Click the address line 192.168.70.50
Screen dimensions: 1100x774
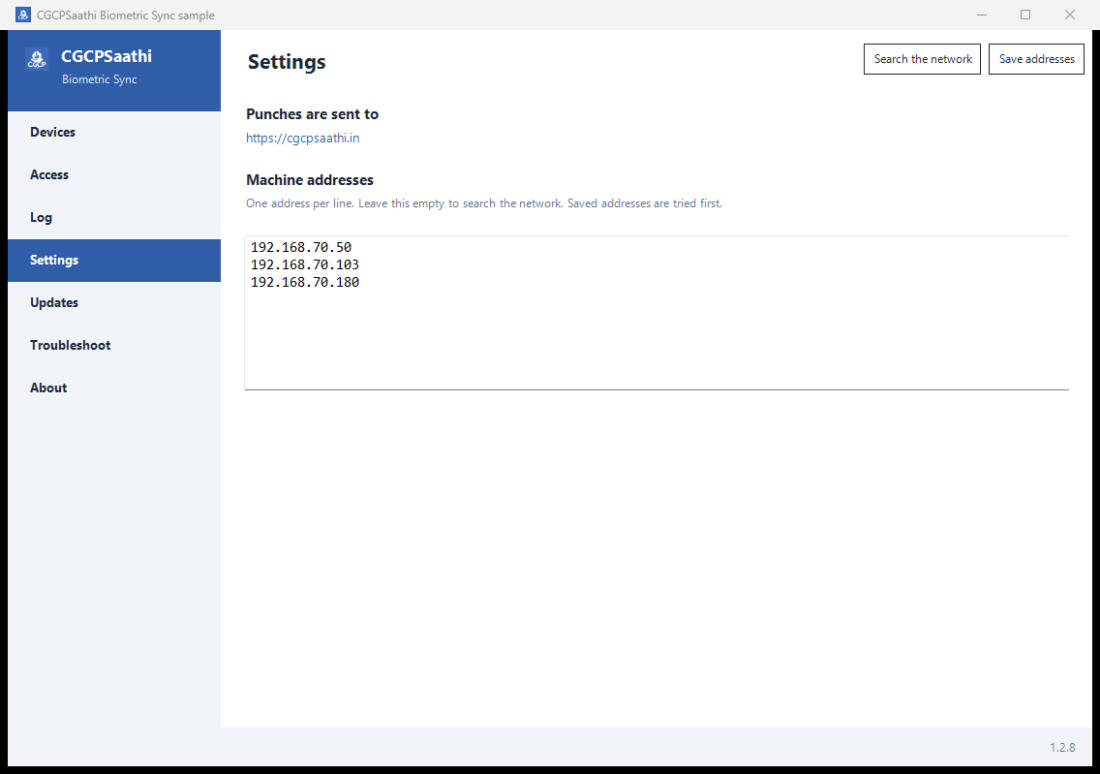(301, 247)
